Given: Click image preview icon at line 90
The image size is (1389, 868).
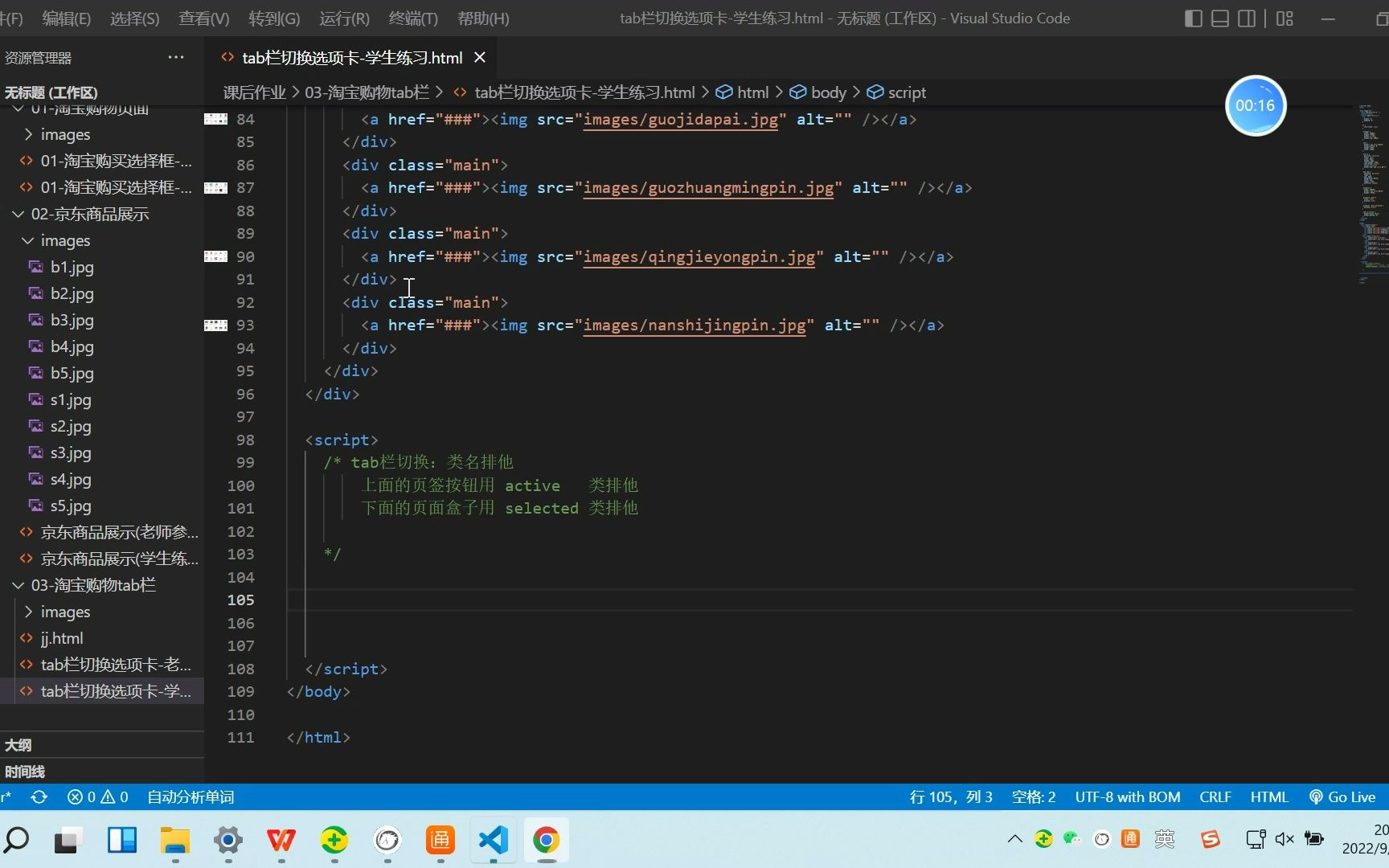Looking at the screenshot, I should 215,256.
